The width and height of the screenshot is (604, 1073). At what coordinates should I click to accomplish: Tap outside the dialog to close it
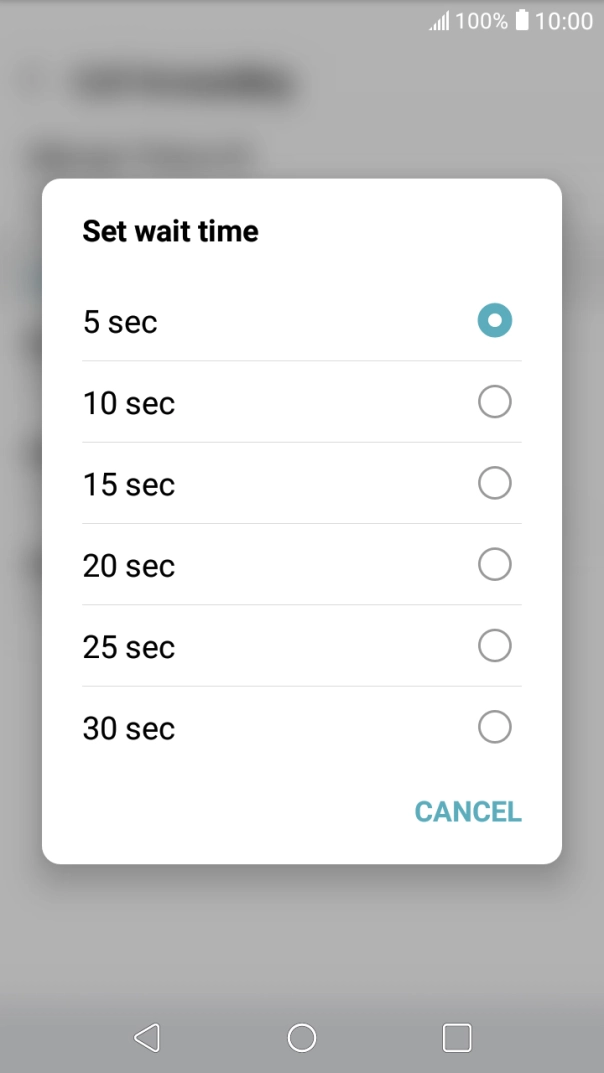pos(302,950)
